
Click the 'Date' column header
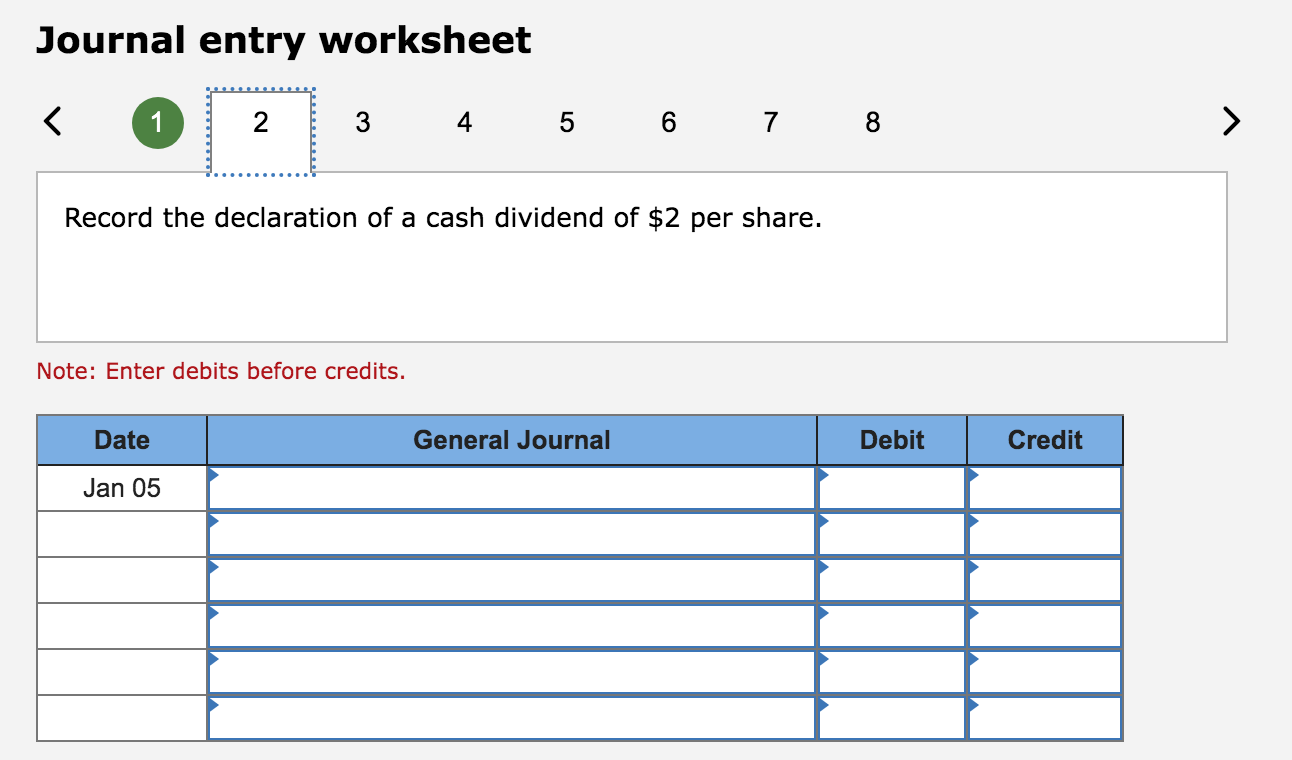(122, 440)
